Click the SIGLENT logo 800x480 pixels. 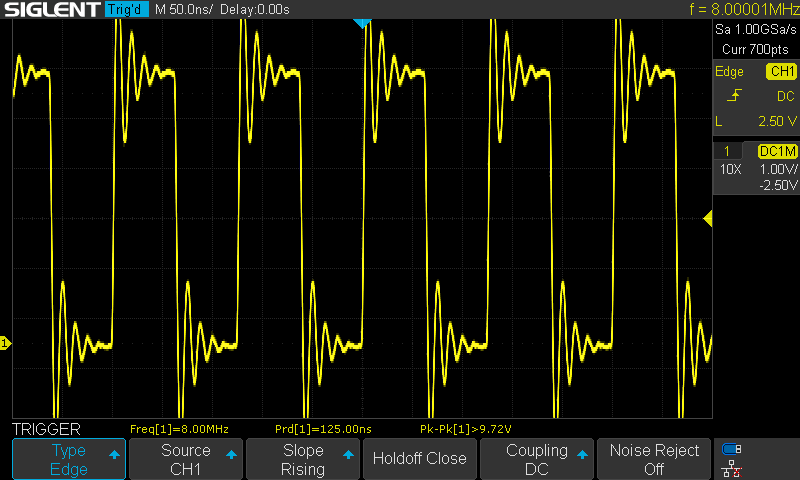coord(52,9)
